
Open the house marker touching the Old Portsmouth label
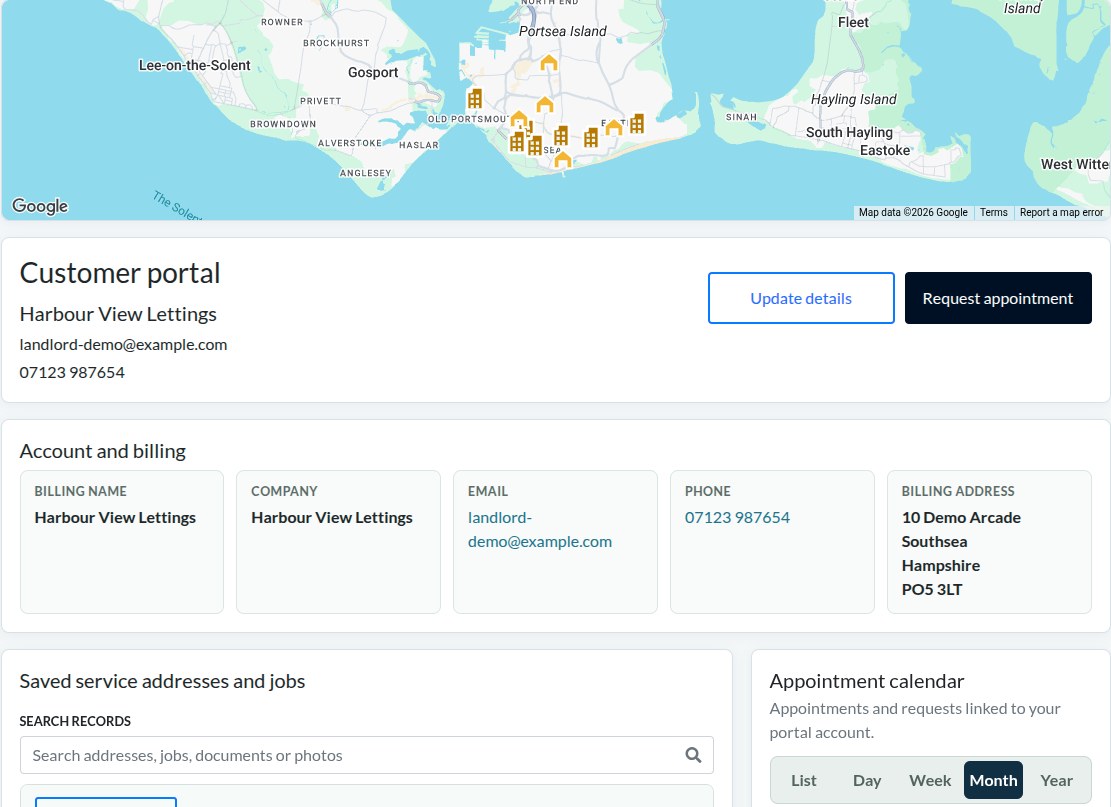519,118
